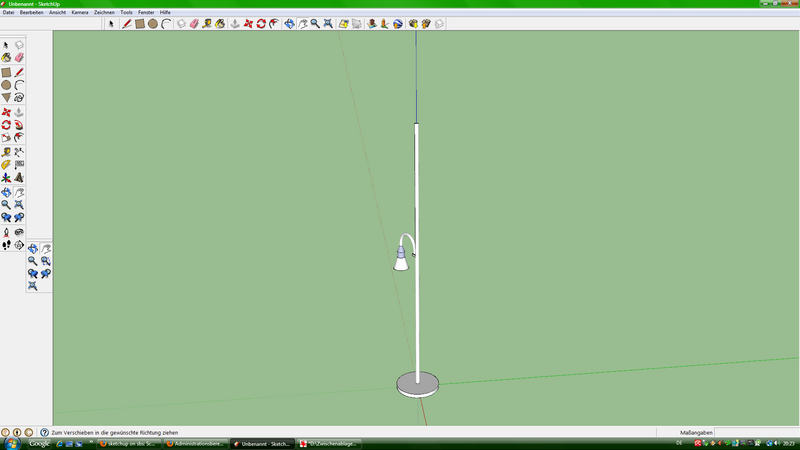The image size is (800, 450).
Task: Pick the Axes tool
Action: coord(6,177)
